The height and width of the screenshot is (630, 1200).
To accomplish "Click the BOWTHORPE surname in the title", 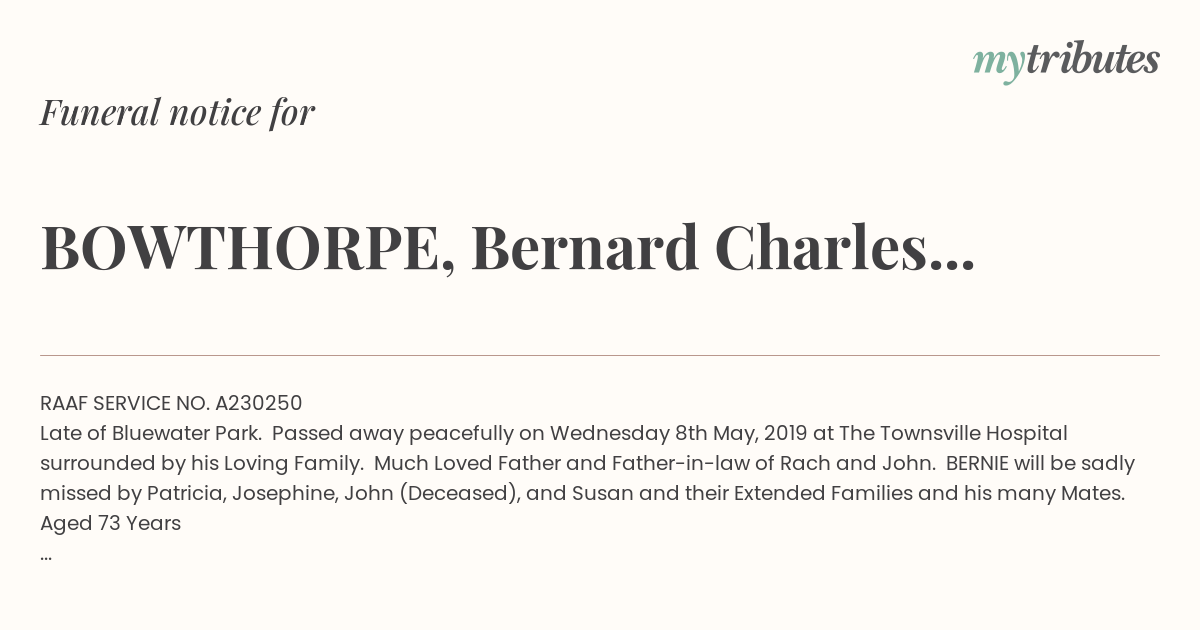I will tap(240, 249).
